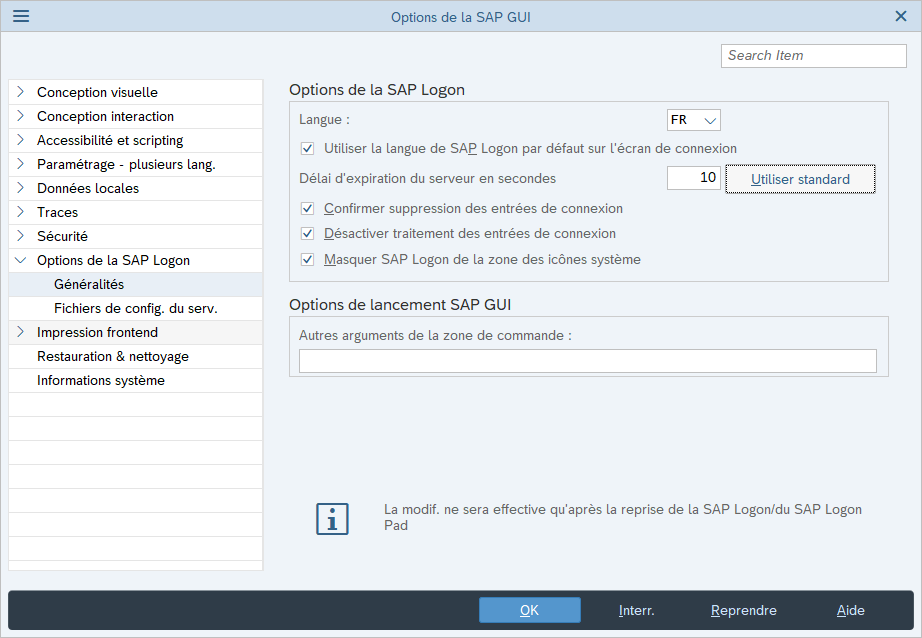922x638 pixels.
Task: Expand the Traces tree node
Action: coord(21,212)
